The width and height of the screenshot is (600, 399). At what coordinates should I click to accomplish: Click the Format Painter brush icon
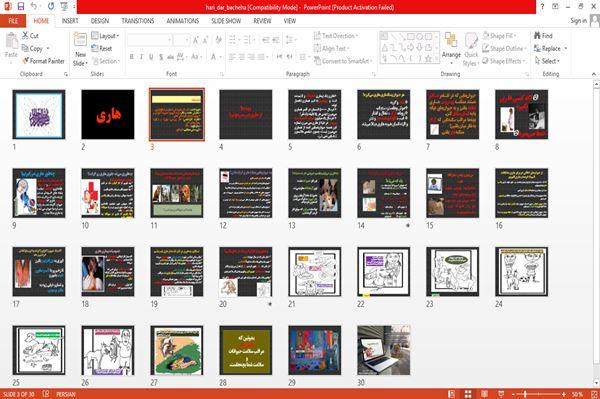pyautogui.click(x=26, y=60)
